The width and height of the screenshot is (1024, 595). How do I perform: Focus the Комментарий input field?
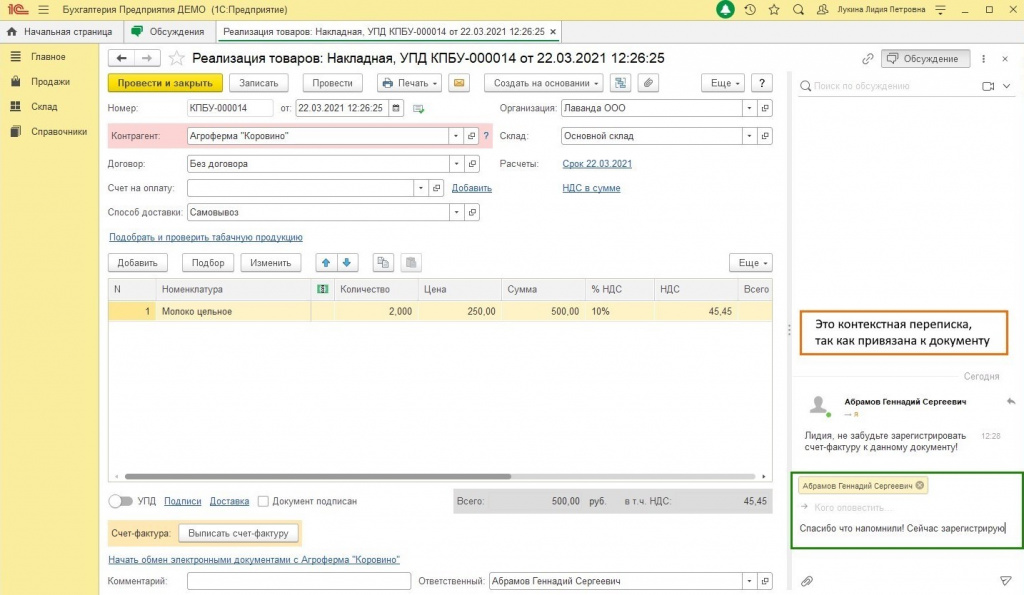point(298,581)
